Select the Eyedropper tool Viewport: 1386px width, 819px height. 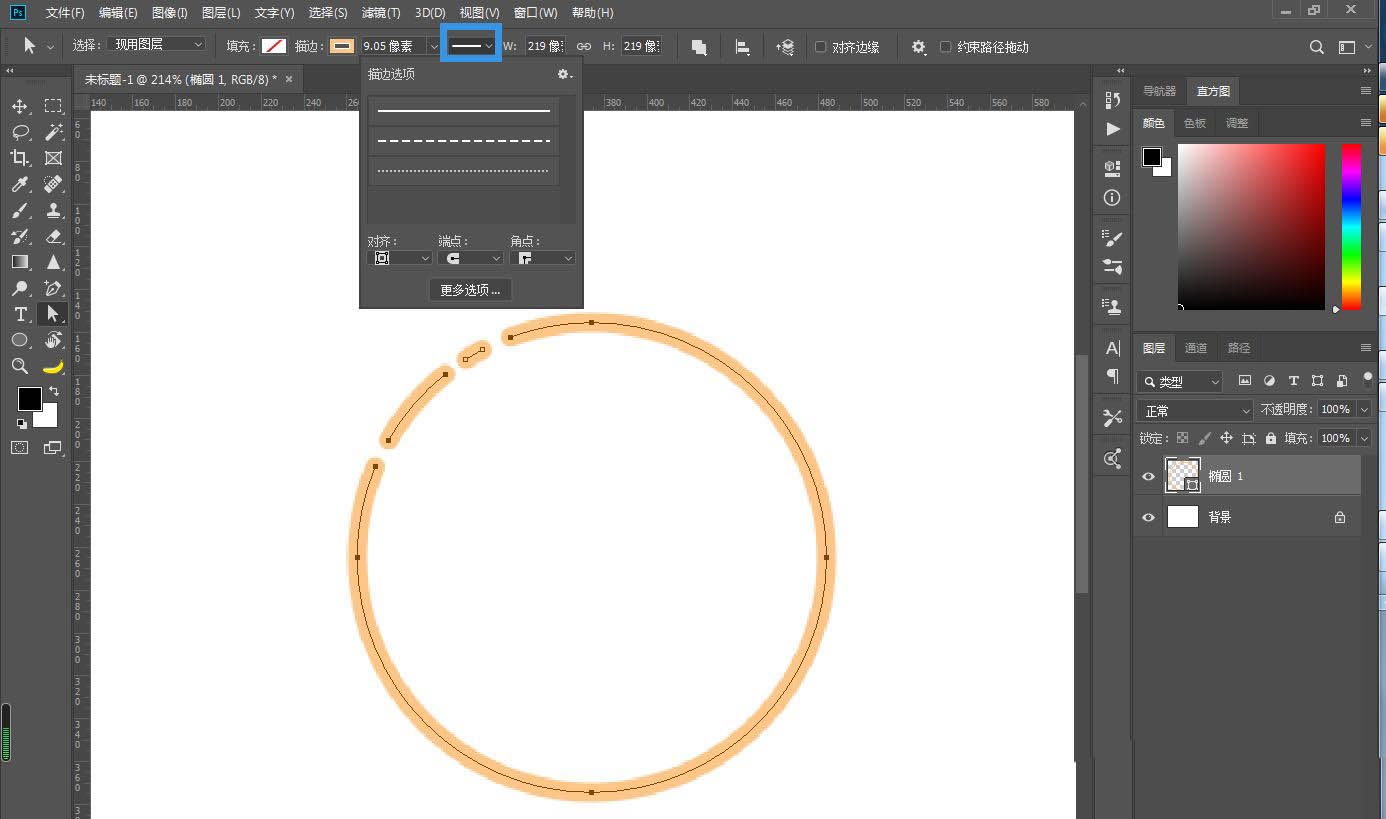click(20, 184)
